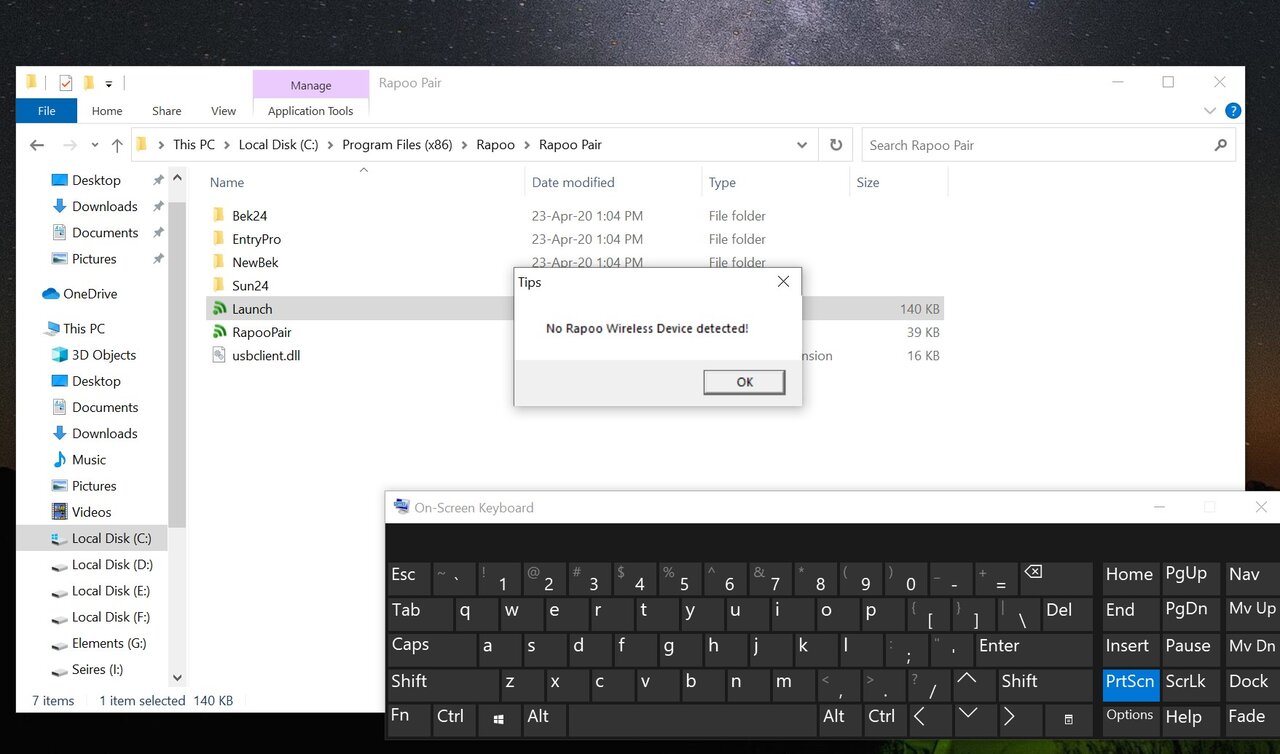Select the Bek24 folder
Image resolution: width=1280 pixels, height=754 pixels.
(249, 216)
